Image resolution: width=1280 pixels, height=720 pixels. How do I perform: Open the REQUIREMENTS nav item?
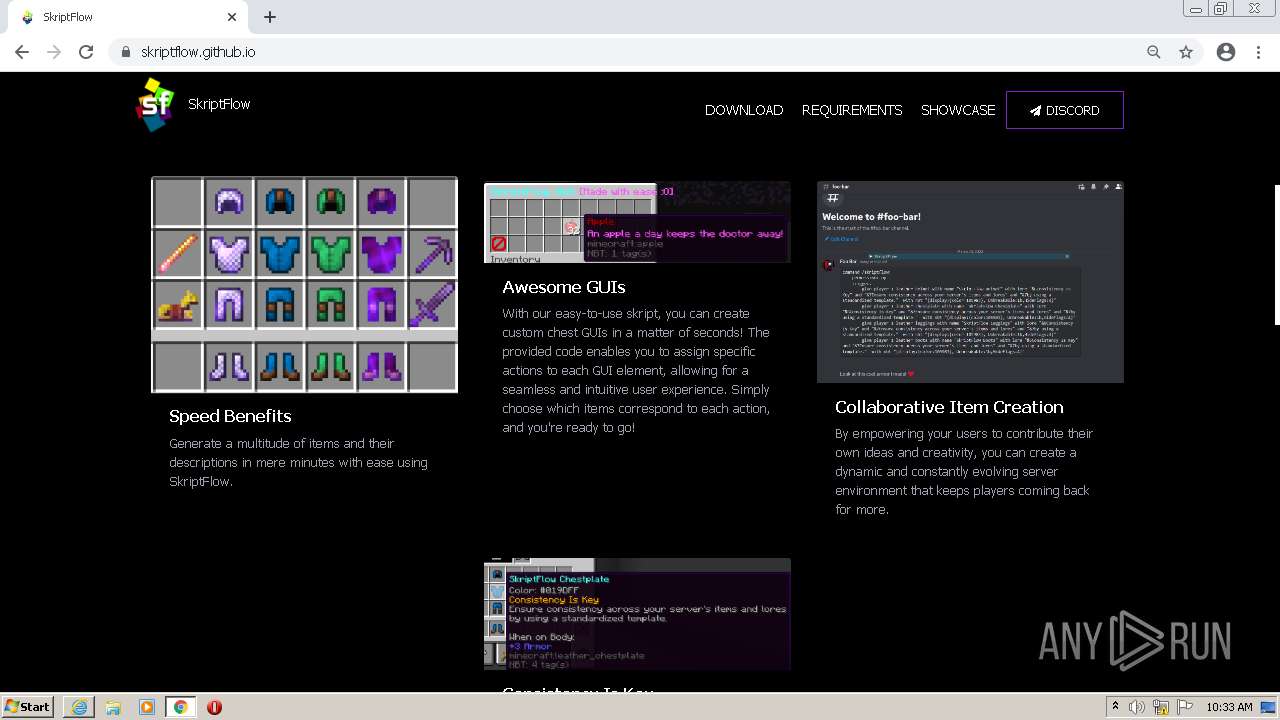(x=852, y=110)
